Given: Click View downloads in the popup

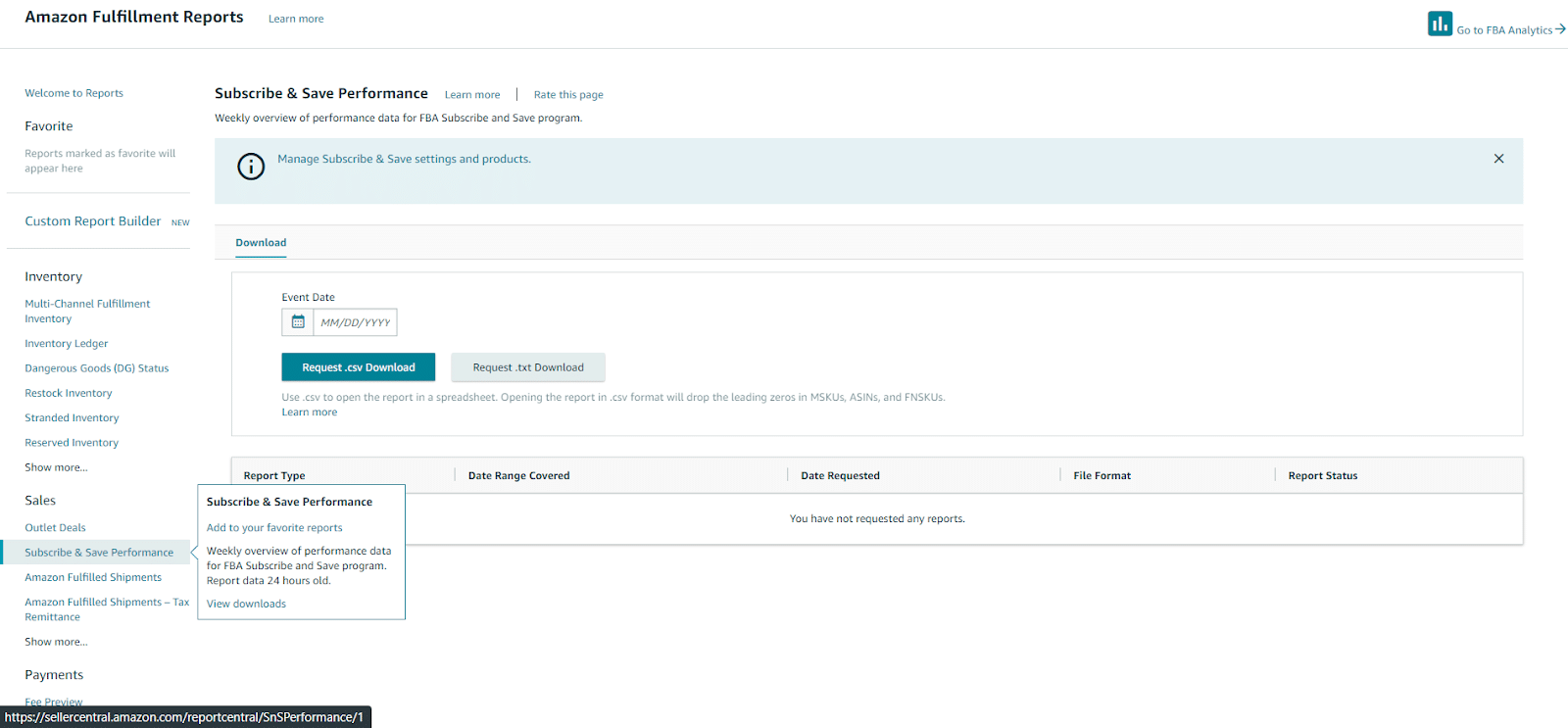Looking at the screenshot, I should pos(246,605).
